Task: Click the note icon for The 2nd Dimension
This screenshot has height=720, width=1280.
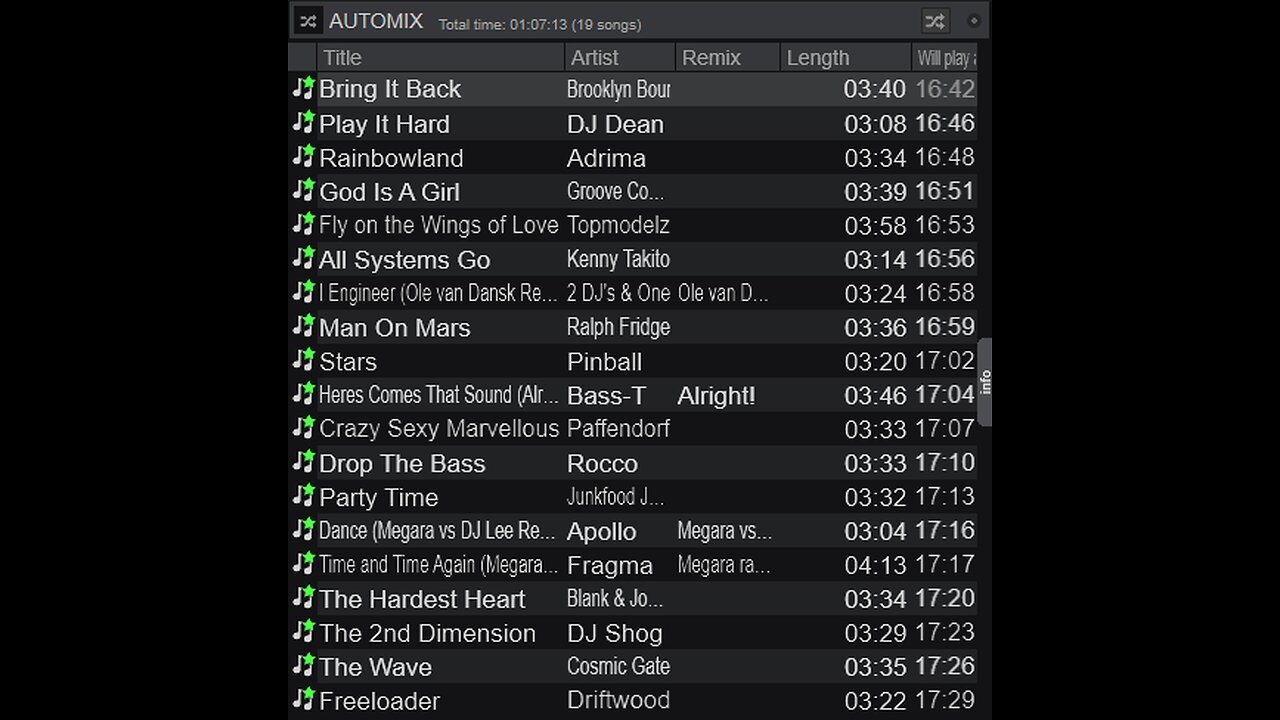Action: pos(303,632)
